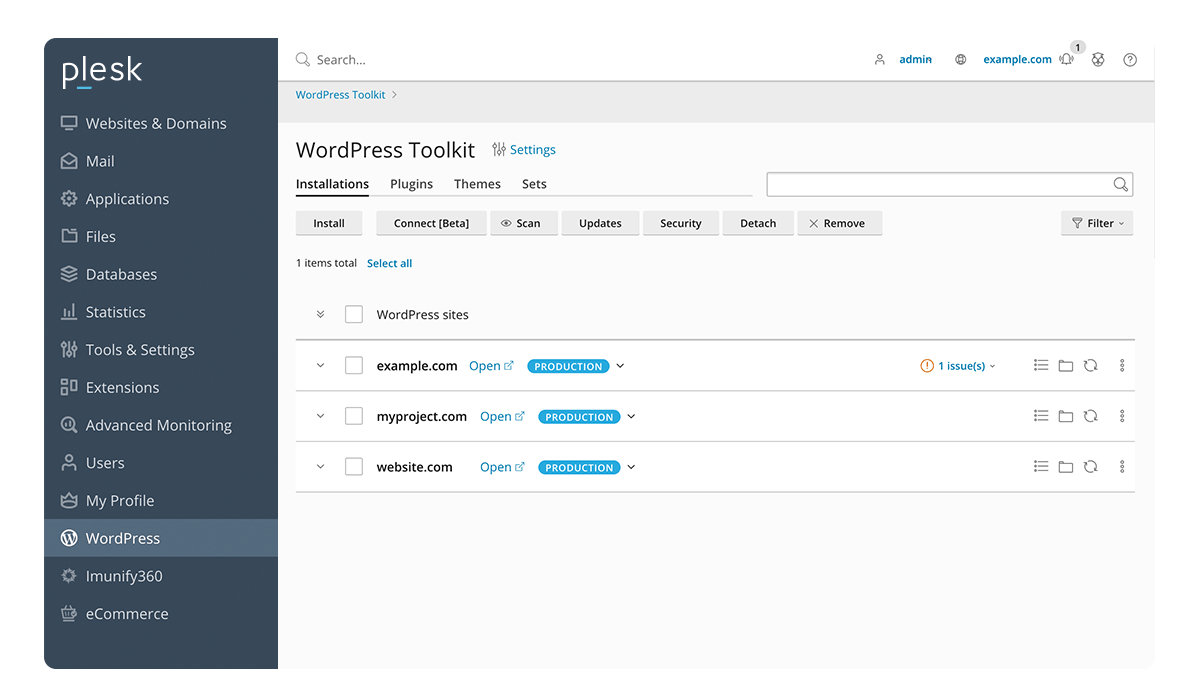Click inside the installations search field
The width and height of the screenshot is (1200, 700).
[940, 184]
